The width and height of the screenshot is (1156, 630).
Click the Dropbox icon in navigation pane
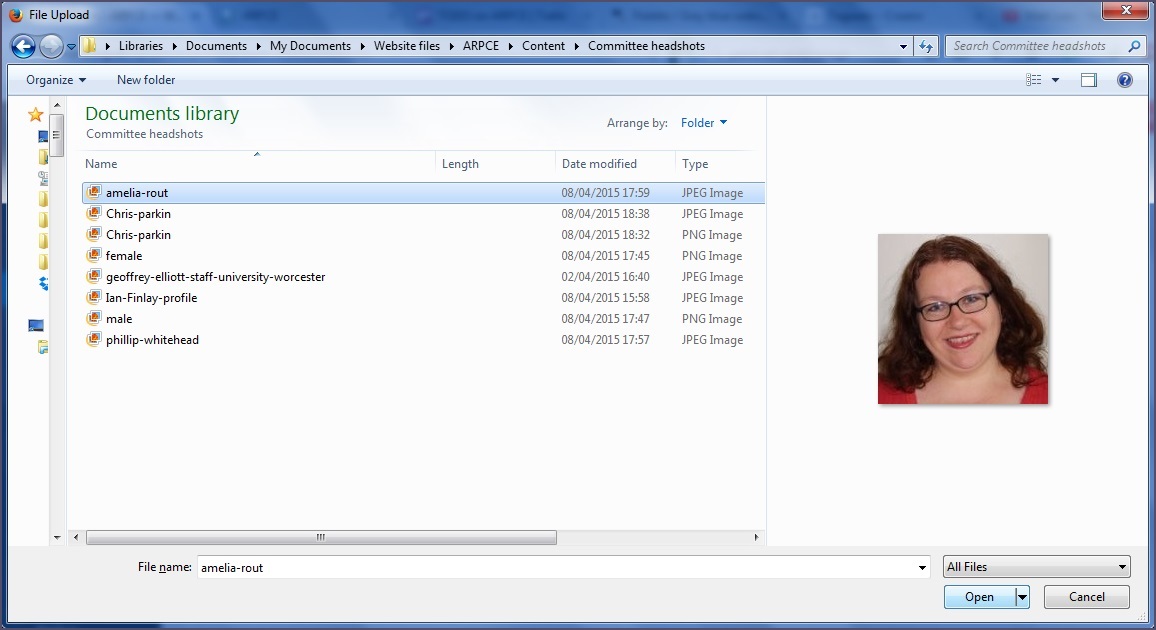(x=43, y=284)
